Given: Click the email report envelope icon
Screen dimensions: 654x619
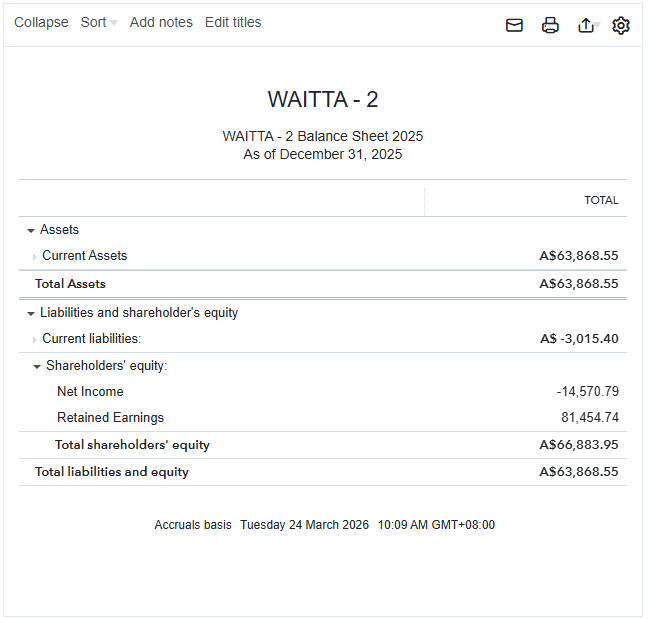Looking at the screenshot, I should 514,25.
